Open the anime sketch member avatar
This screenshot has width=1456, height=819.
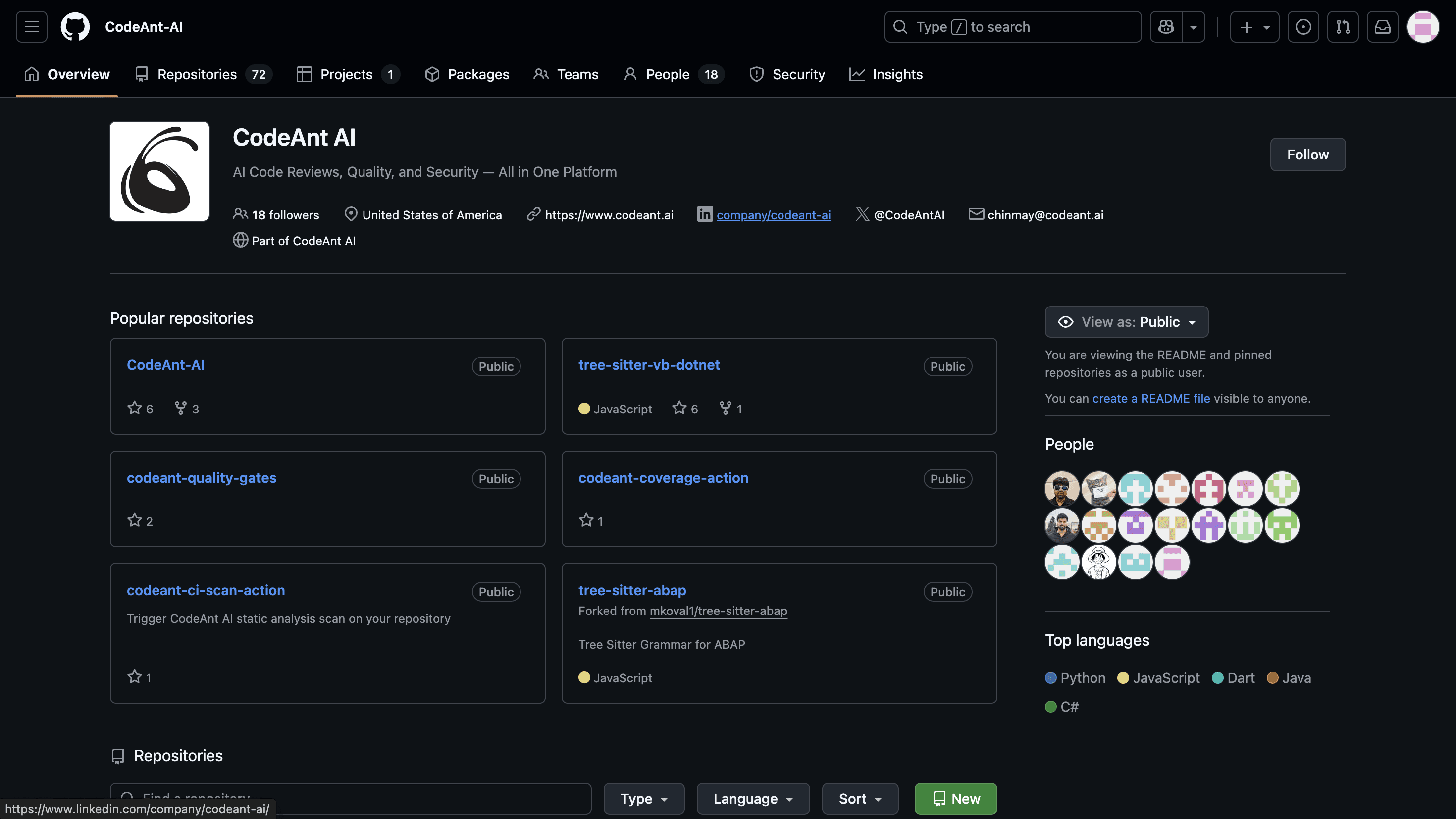[1099, 562]
